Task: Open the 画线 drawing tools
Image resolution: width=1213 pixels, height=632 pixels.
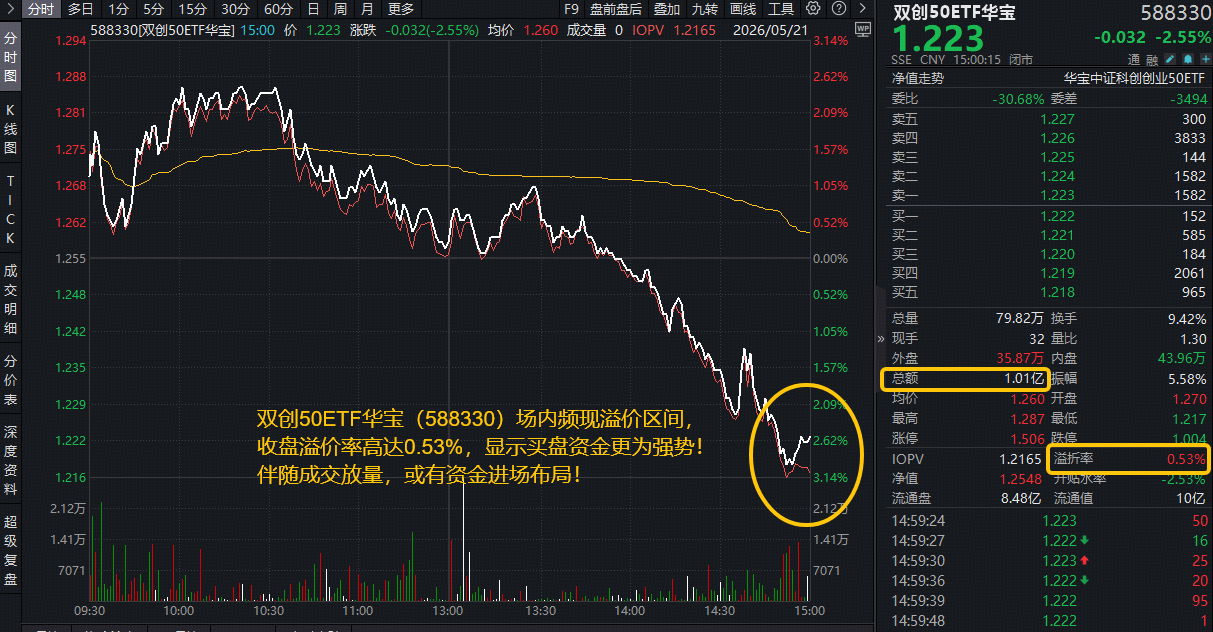Action: [743, 8]
